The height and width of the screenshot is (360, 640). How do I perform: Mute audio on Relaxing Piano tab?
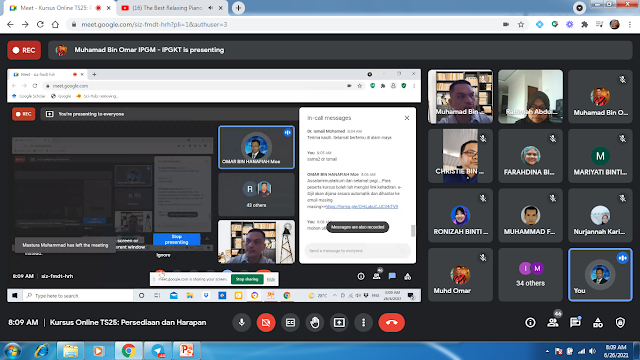pyautogui.click(x=211, y=8)
